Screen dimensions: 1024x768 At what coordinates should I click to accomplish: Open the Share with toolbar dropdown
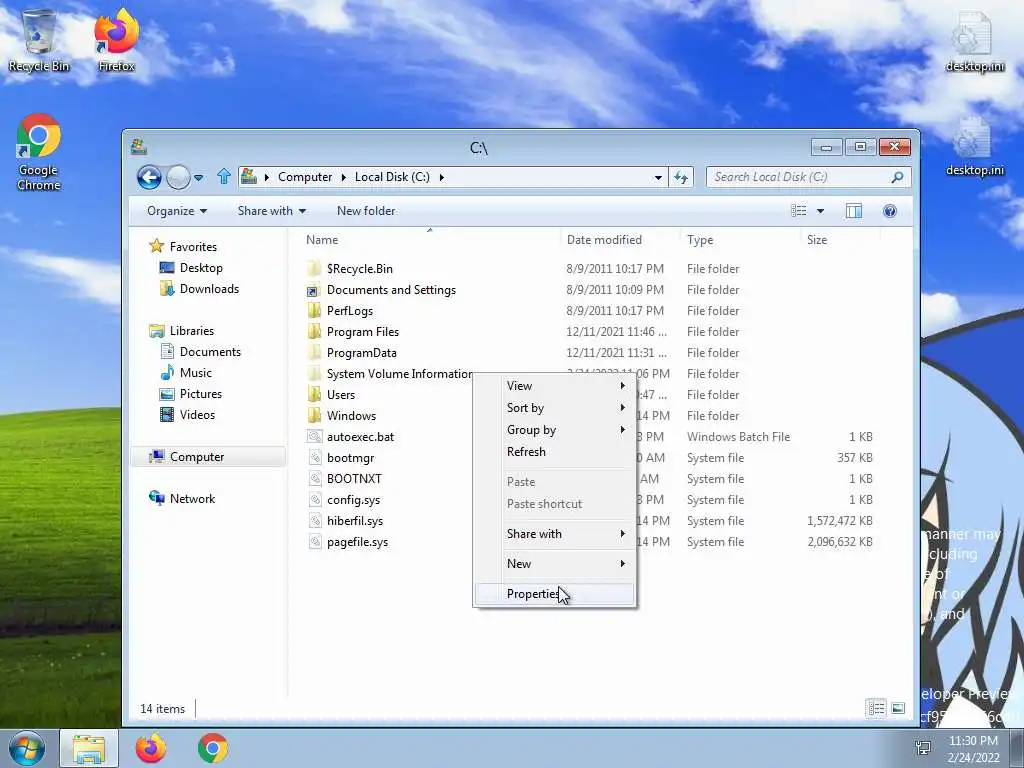click(272, 211)
